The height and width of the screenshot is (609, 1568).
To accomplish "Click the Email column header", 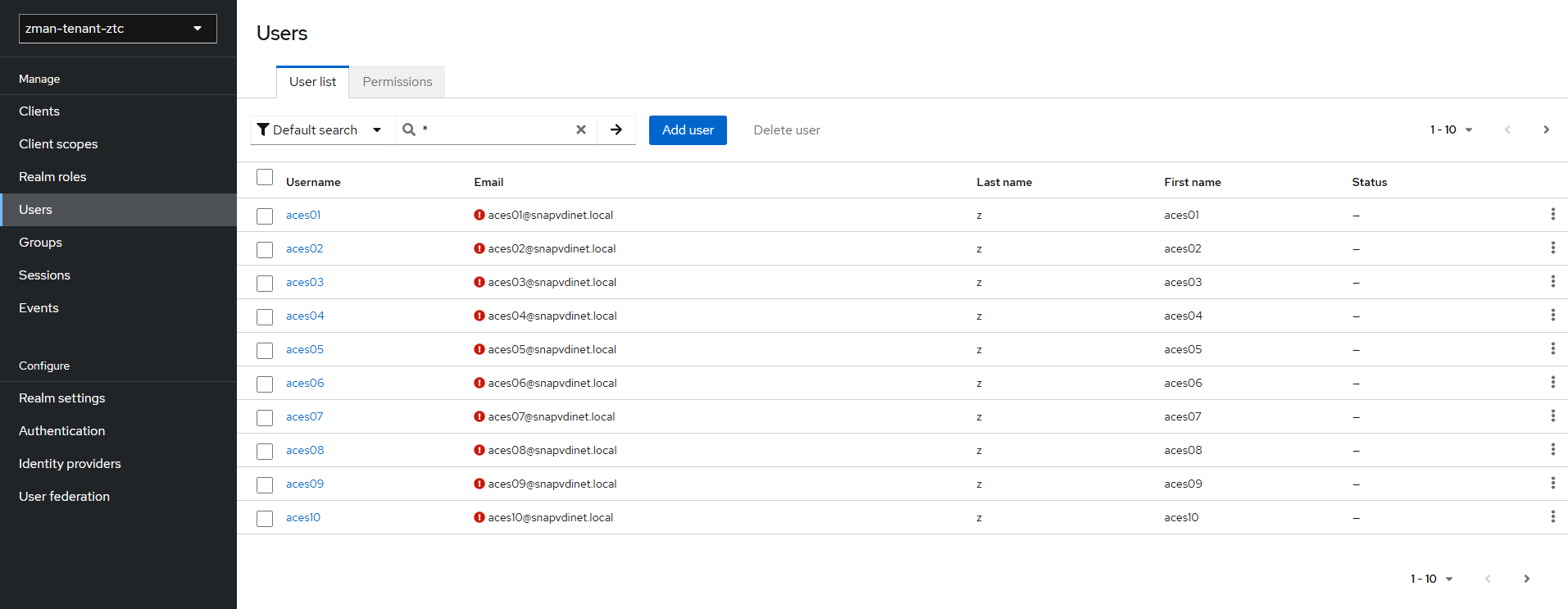I will click(489, 182).
